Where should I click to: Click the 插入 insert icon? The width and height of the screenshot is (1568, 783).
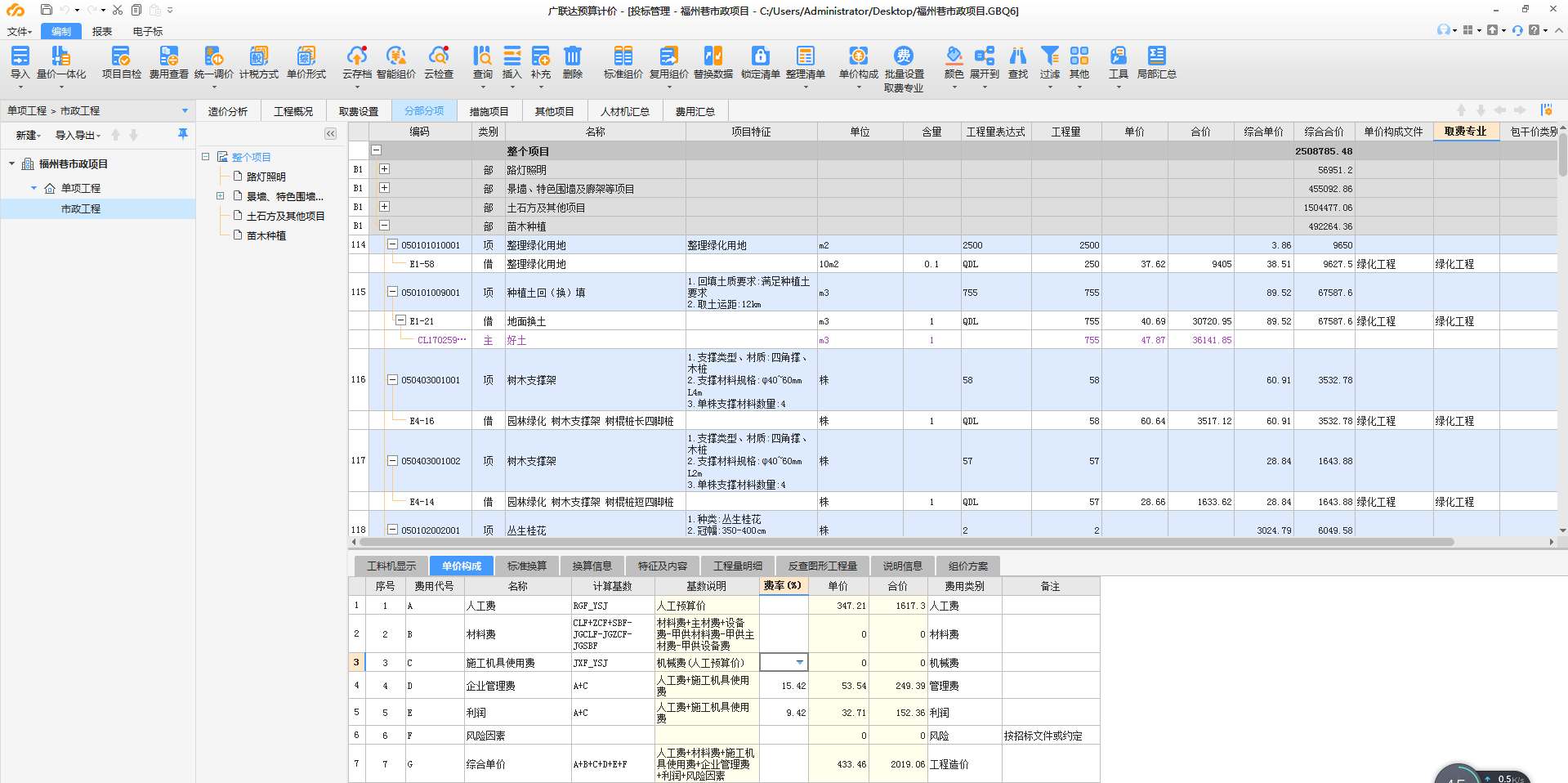pos(511,63)
